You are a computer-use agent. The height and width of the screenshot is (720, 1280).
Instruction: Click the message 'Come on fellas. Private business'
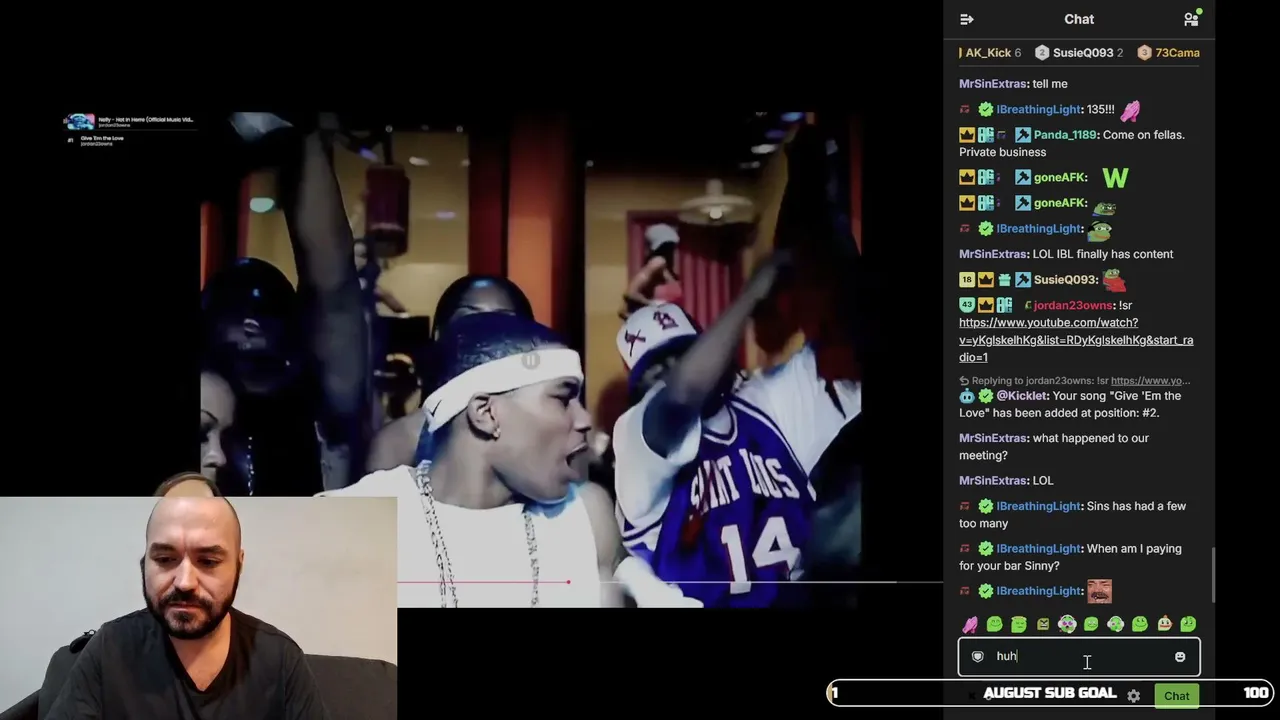point(1072,144)
